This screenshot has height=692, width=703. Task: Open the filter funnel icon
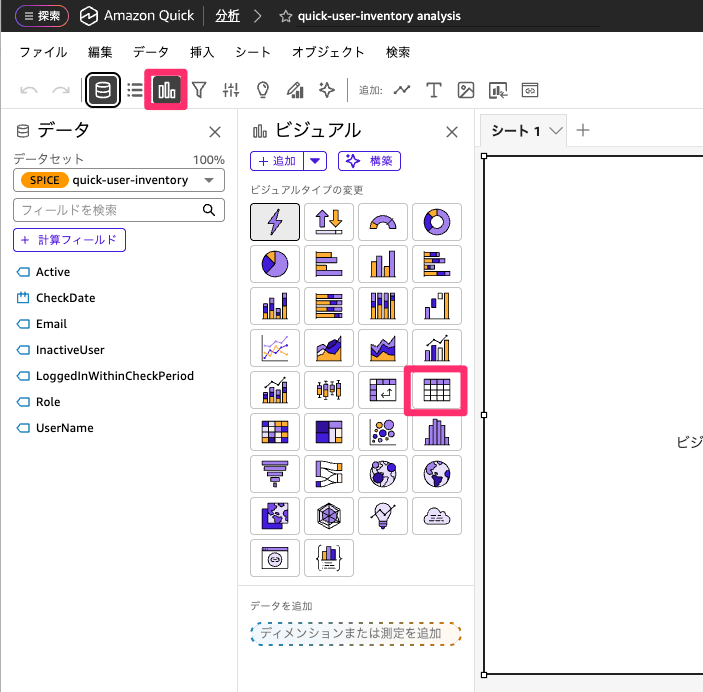[199, 90]
